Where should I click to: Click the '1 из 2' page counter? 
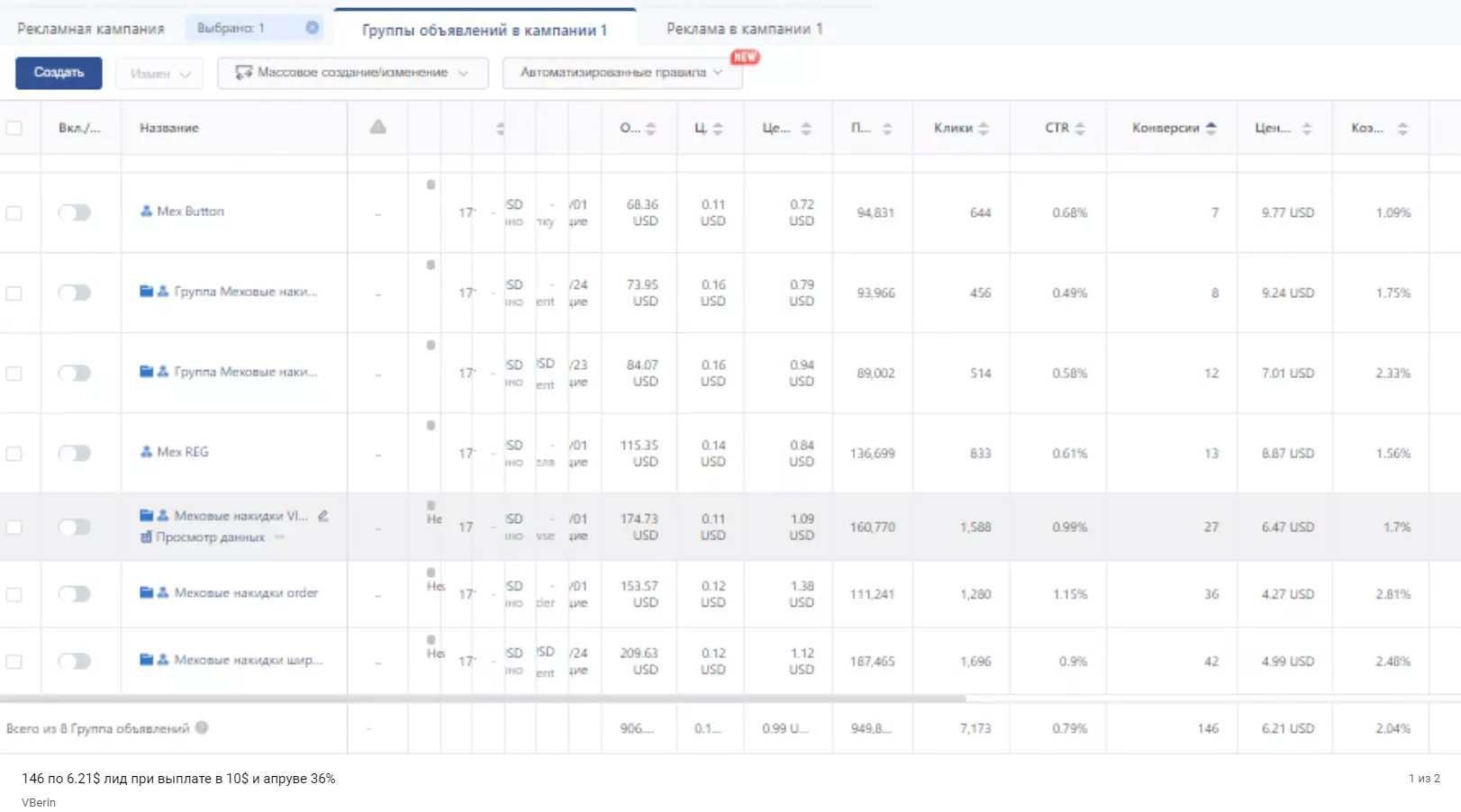1424,778
